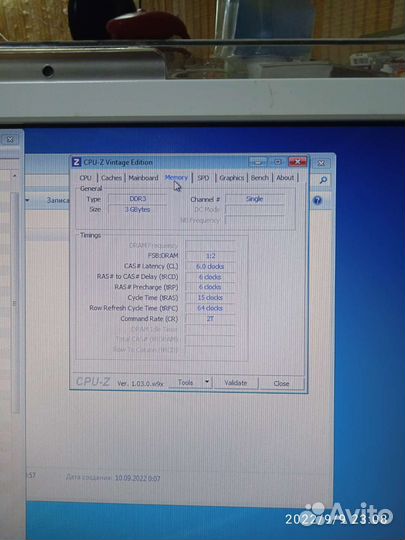Minimize the CPU-Z Vintage Edition window
This screenshot has height=540, width=405.
pos(258,162)
